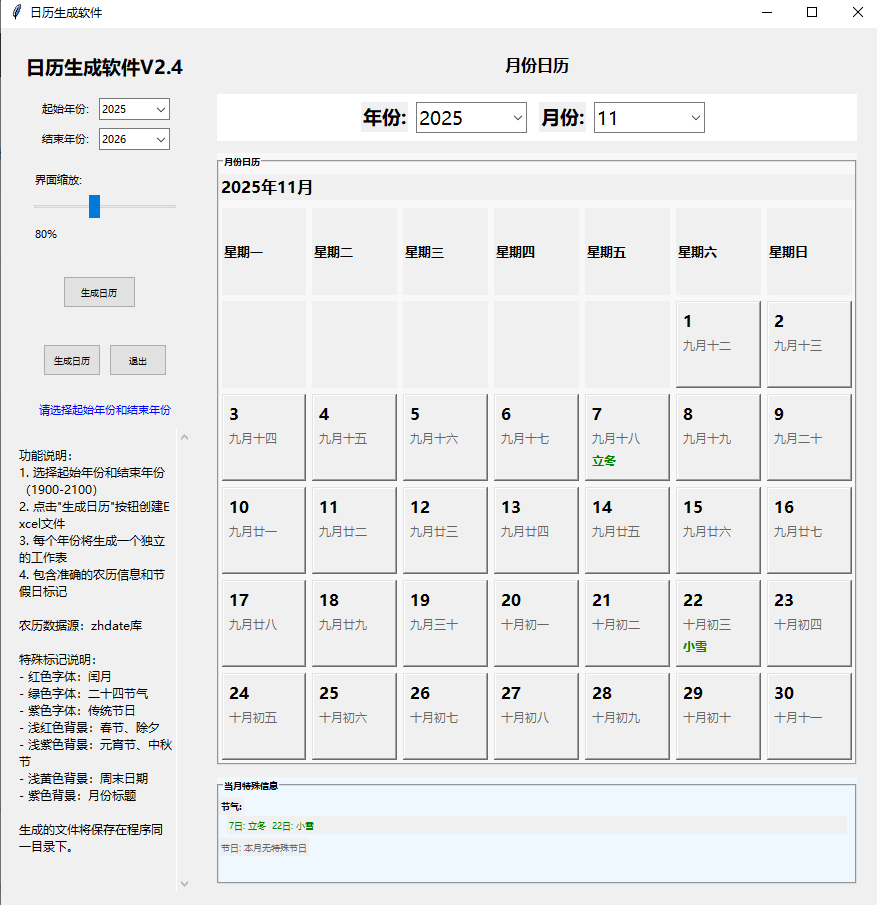
Task: Minimize the calendar application window
Action: pos(766,13)
